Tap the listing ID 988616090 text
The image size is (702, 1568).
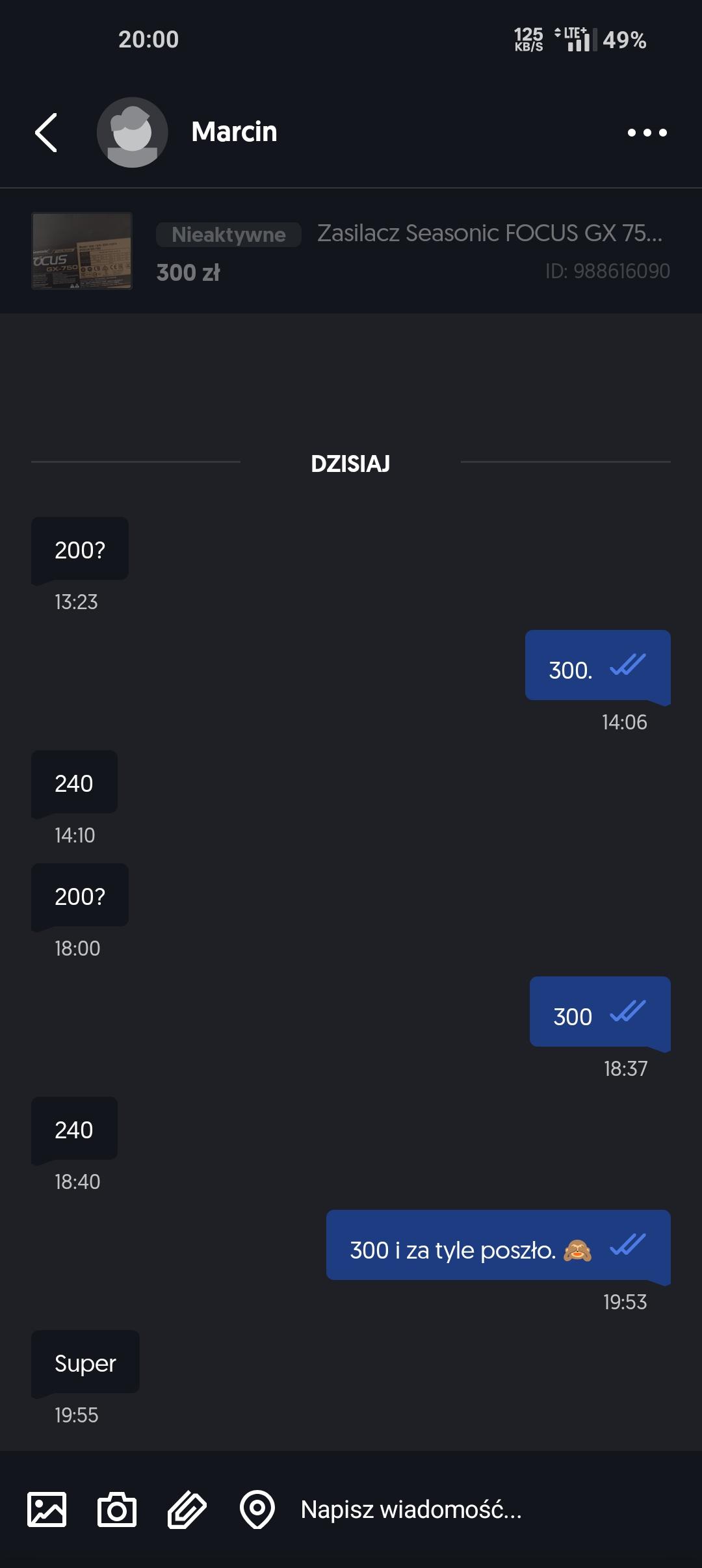607,271
